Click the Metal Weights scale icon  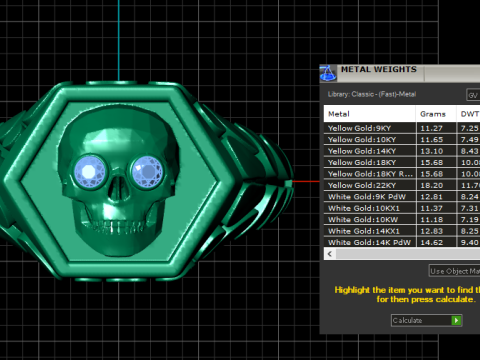(328, 74)
